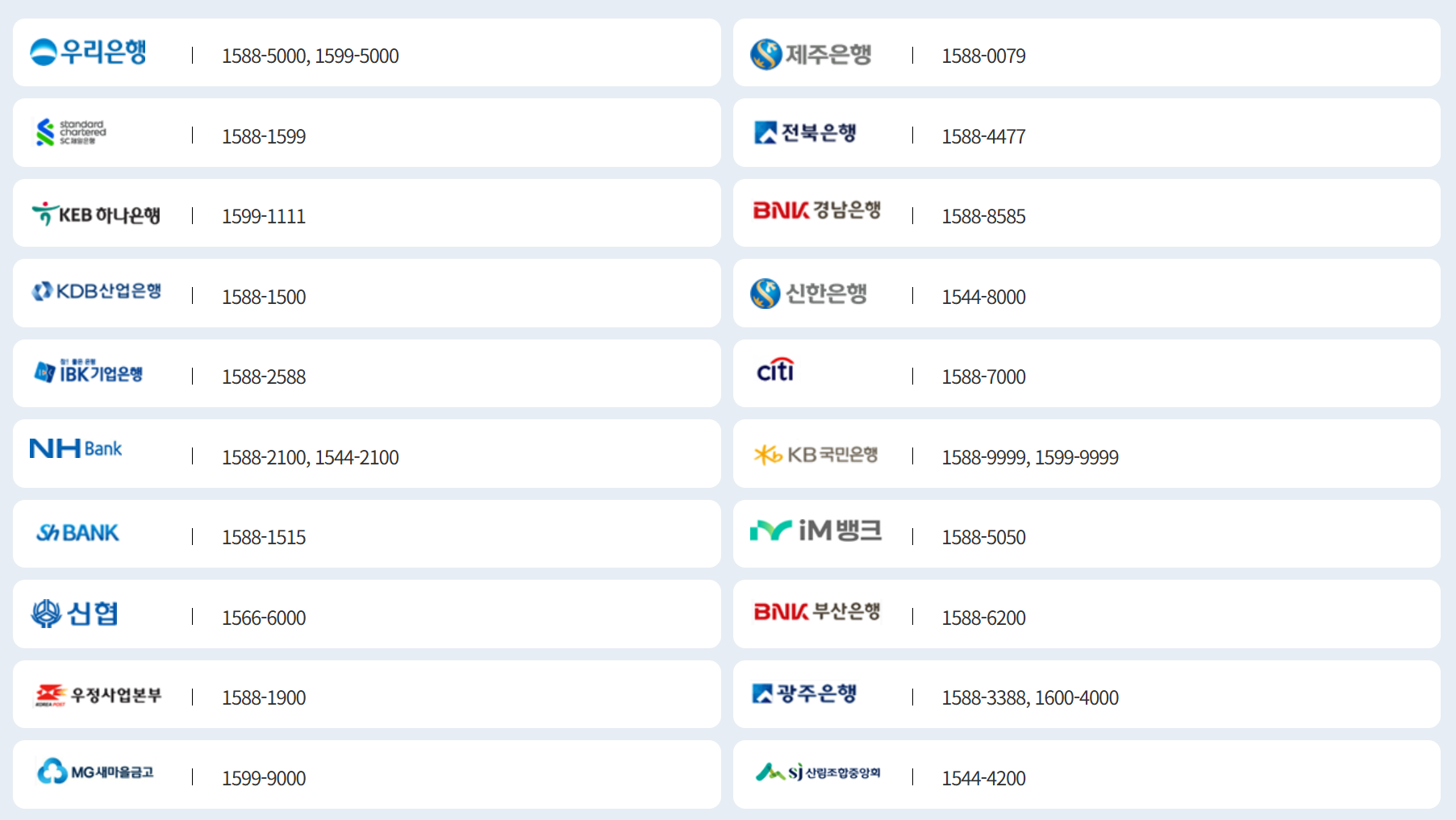Viewport: 1456px width, 820px height.
Task: Click the iM뱅크 logo
Action: [x=816, y=530]
